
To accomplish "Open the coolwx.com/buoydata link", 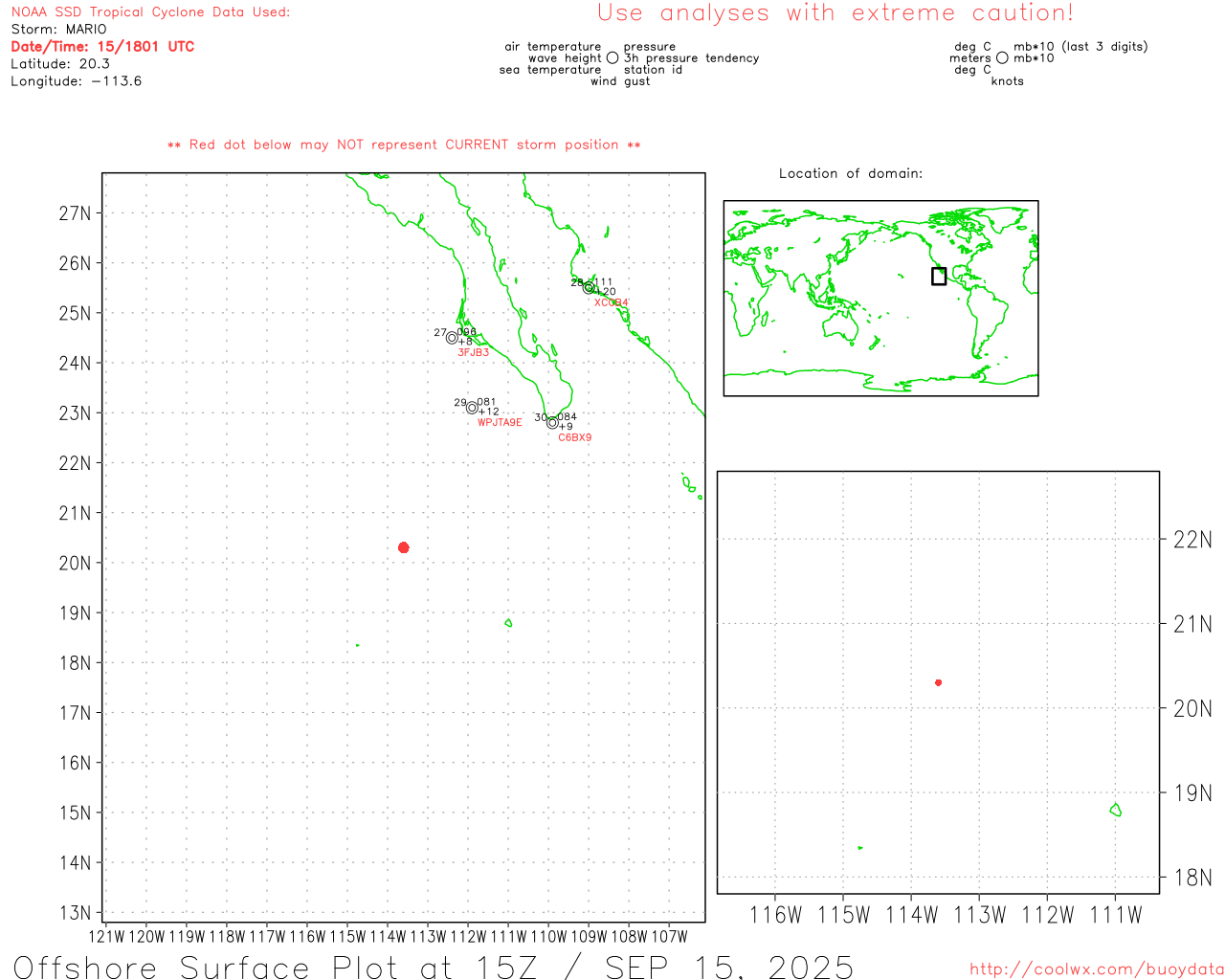I will 1097,969.
